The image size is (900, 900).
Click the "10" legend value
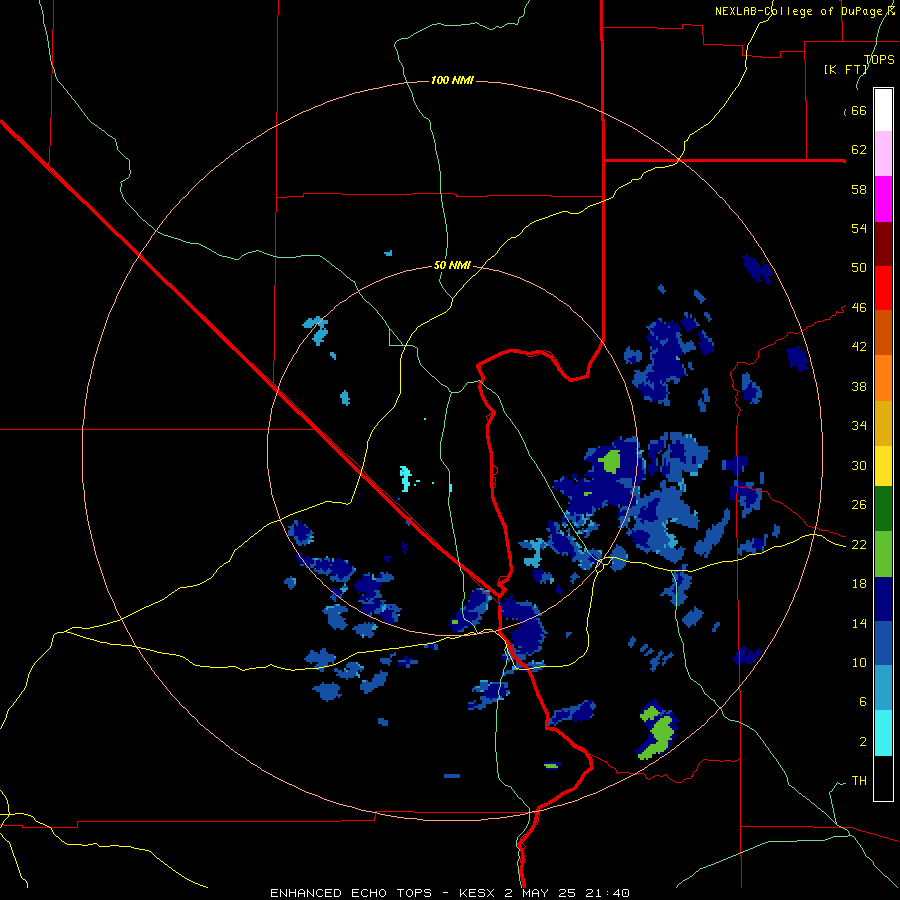tap(859, 662)
